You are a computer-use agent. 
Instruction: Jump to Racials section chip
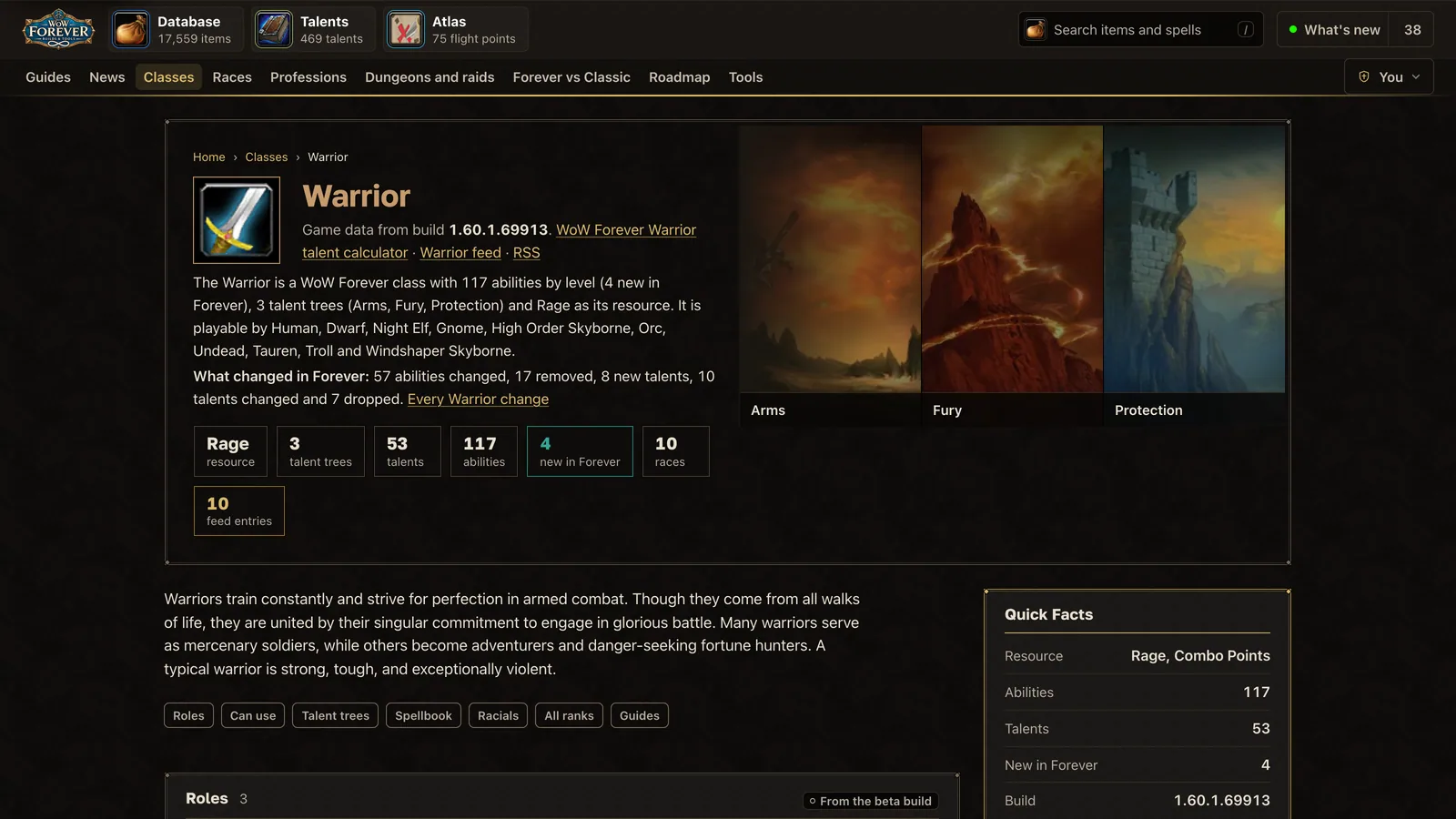coord(498,715)
